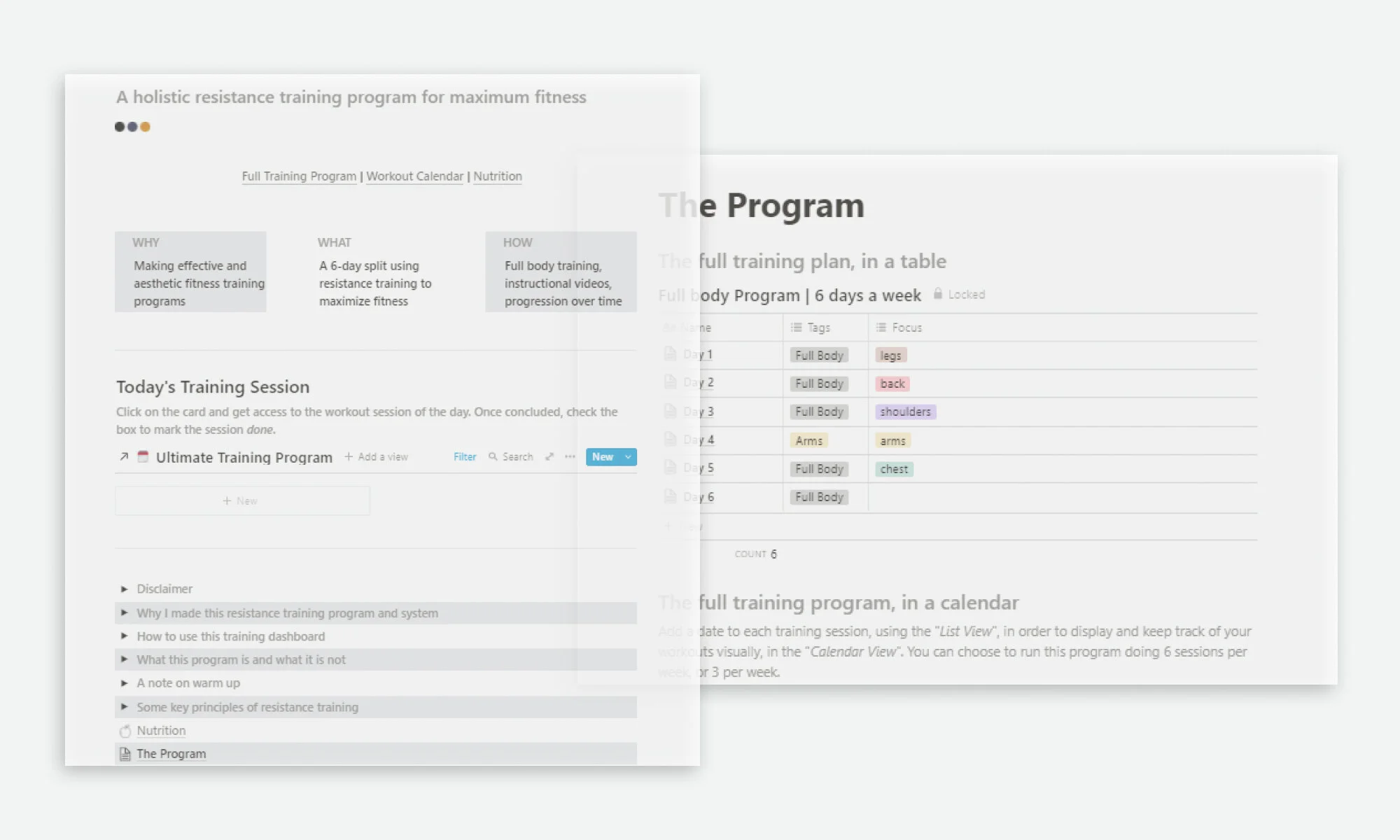Open the three-dots database options menu
The height and width of the screenshot is (840, 1400).
pos(570,456)
